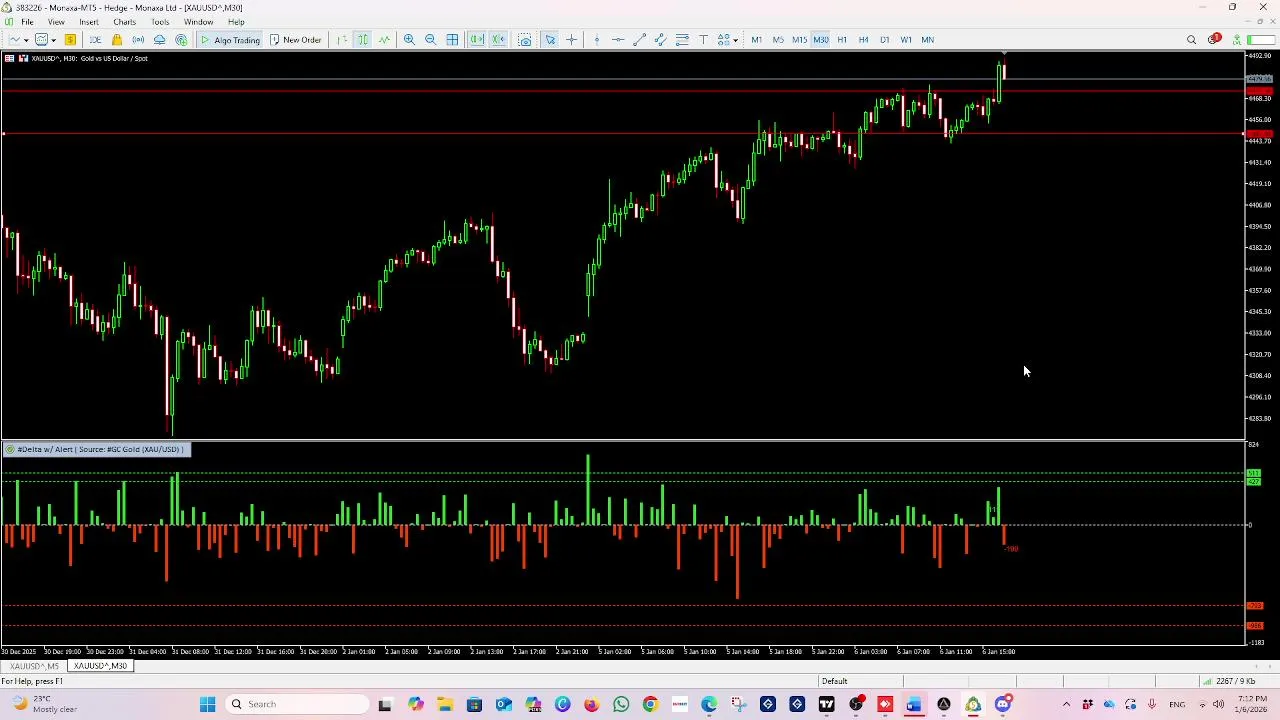Click the Default profile in status bar
The width and height of the screenshot is (1280, 720).
[x=834, y=681]
